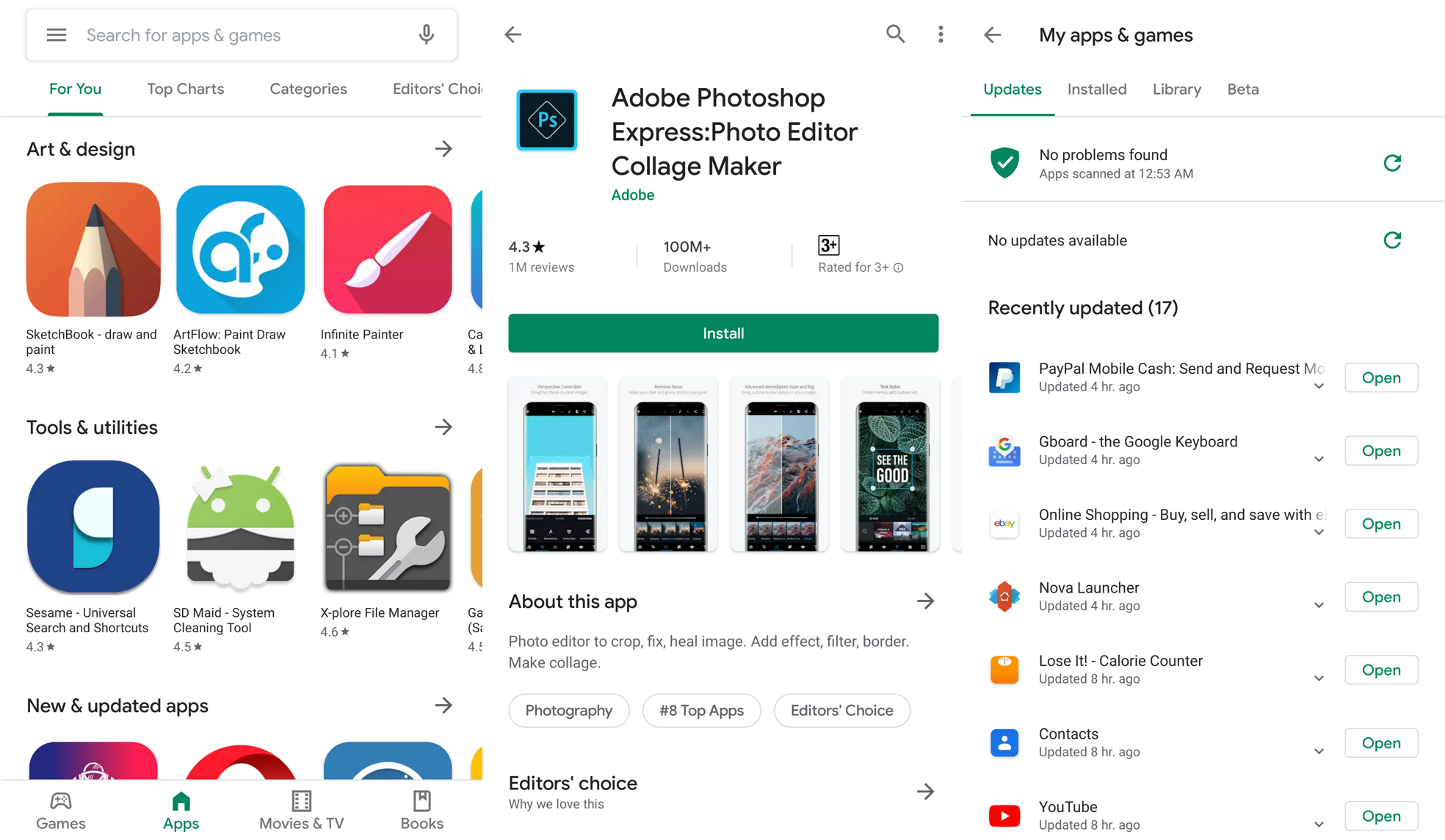The image size is (1445, 840).
Task: Open the X-plore File Manager icon
Action: (x=388, y=526)
